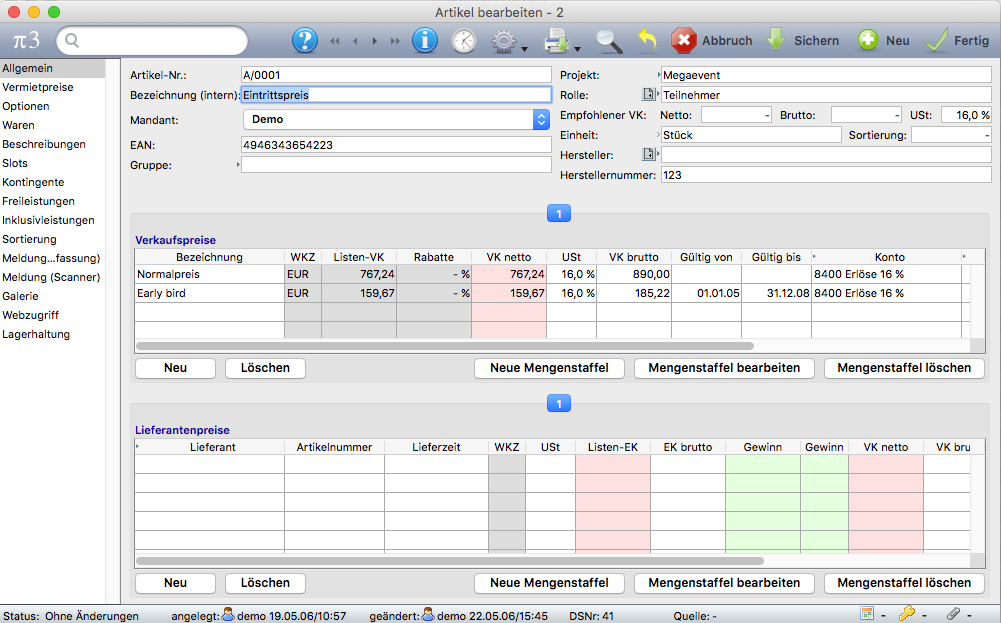Viewport: 1001px width, 623px height.
Task: Click Mengenstaffel bearbeiten under Verkaufspreise
Action: point(724,368)
